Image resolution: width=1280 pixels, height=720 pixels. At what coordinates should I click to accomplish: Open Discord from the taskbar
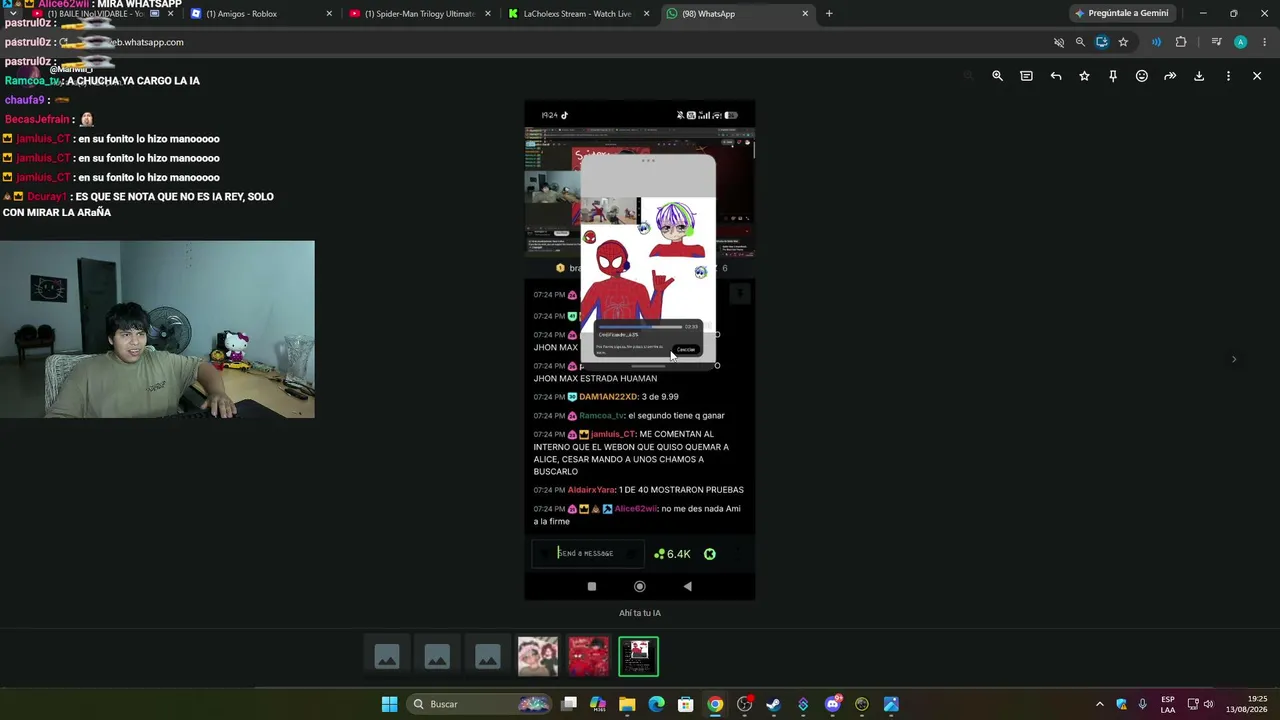(833, 704)
